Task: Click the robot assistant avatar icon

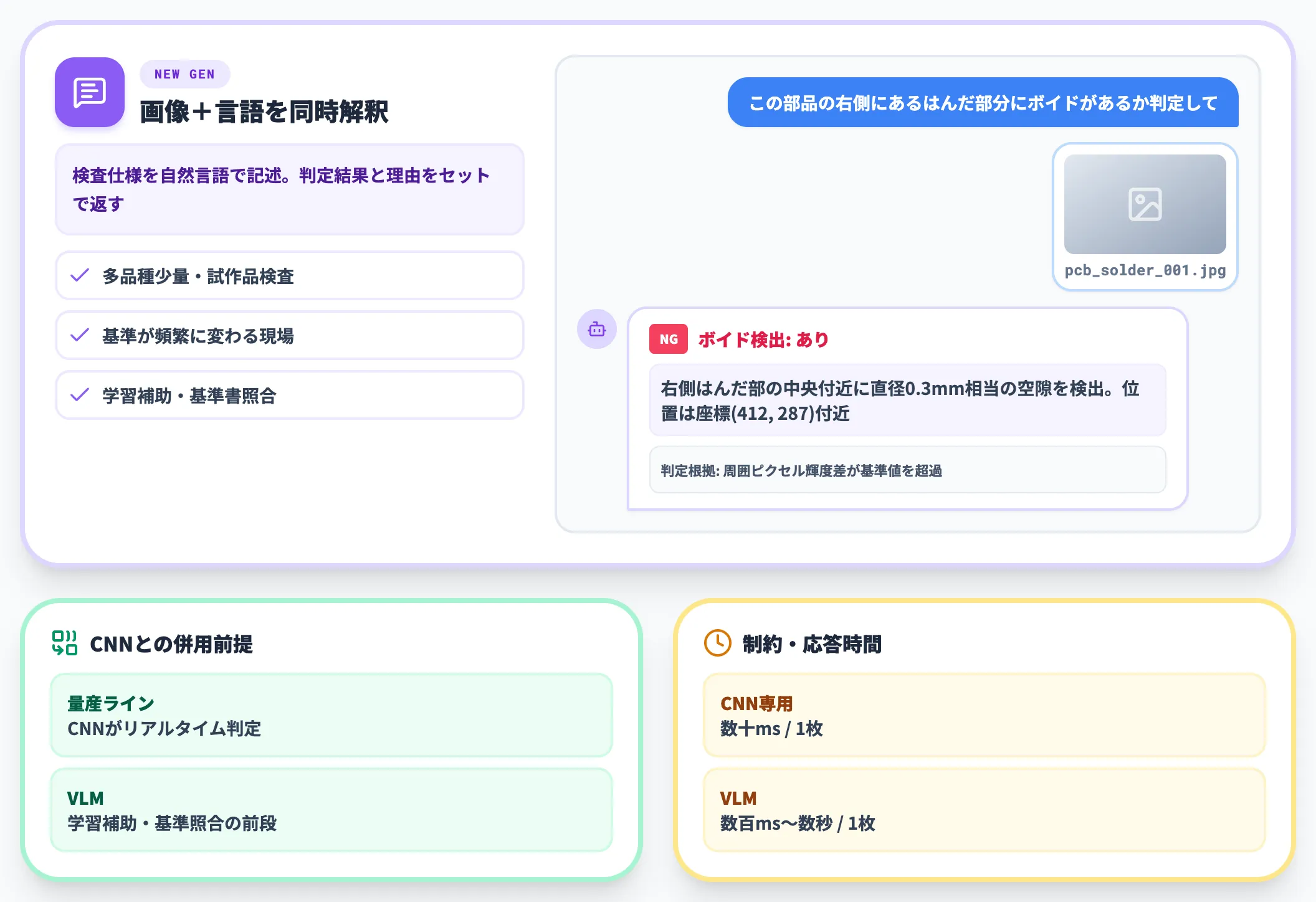Action: pos(596,329)
